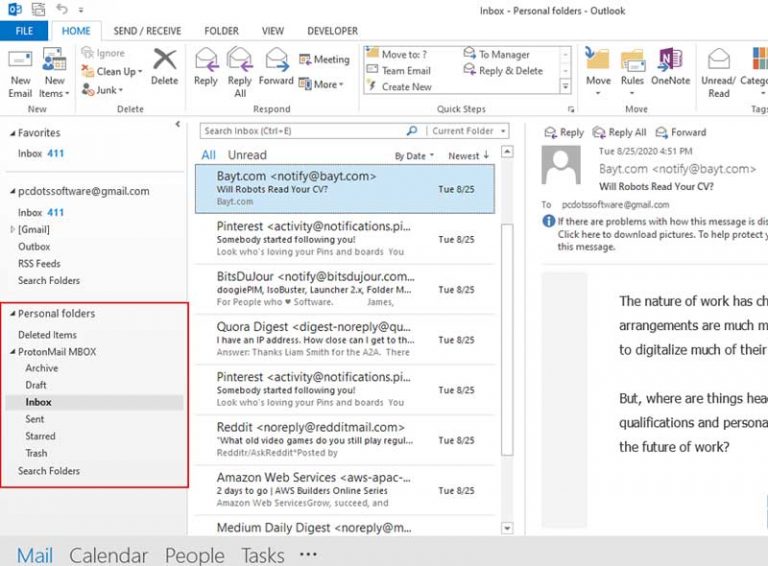Expand the Quick Steps gallery

(565, 87)
